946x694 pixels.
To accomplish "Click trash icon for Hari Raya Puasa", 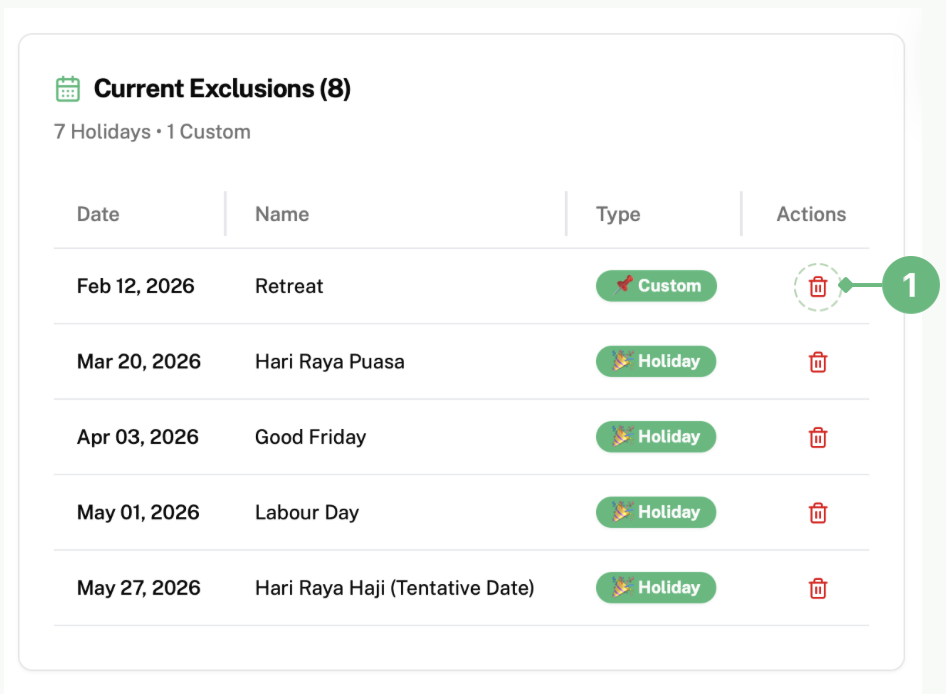I will point(818,362).
